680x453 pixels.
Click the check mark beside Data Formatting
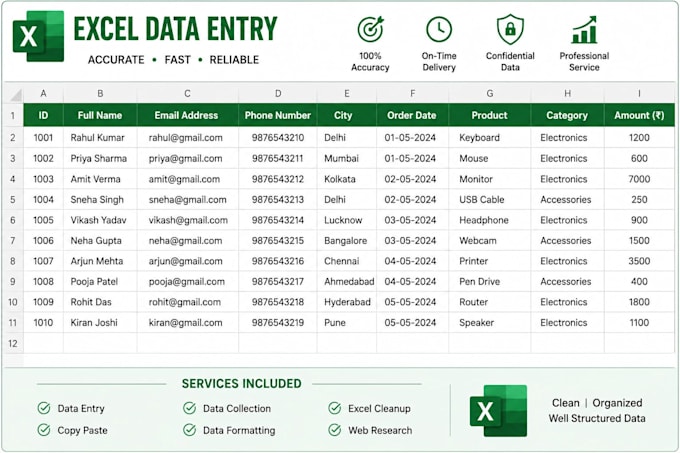190,430
